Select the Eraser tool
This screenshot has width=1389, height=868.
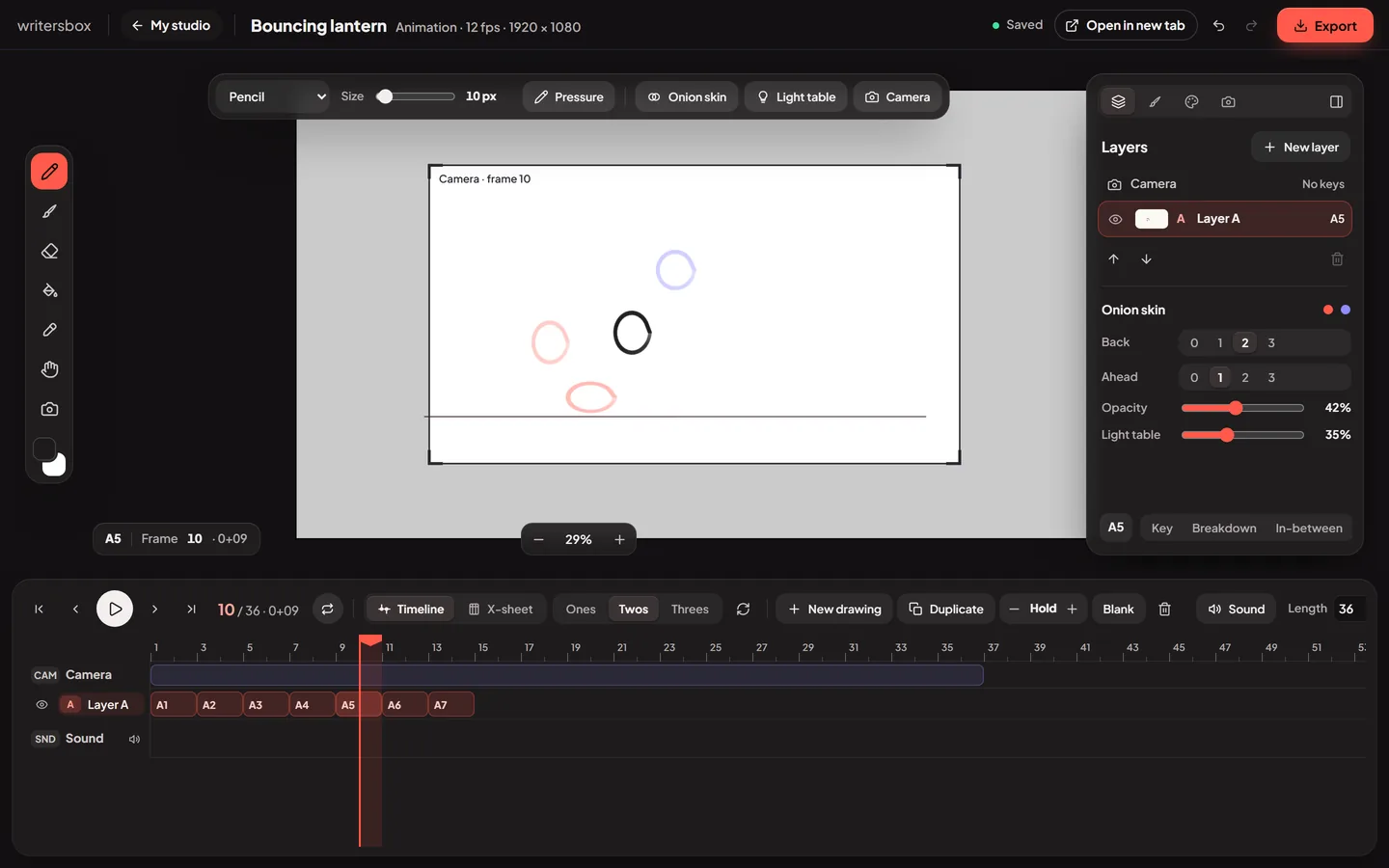49,251
